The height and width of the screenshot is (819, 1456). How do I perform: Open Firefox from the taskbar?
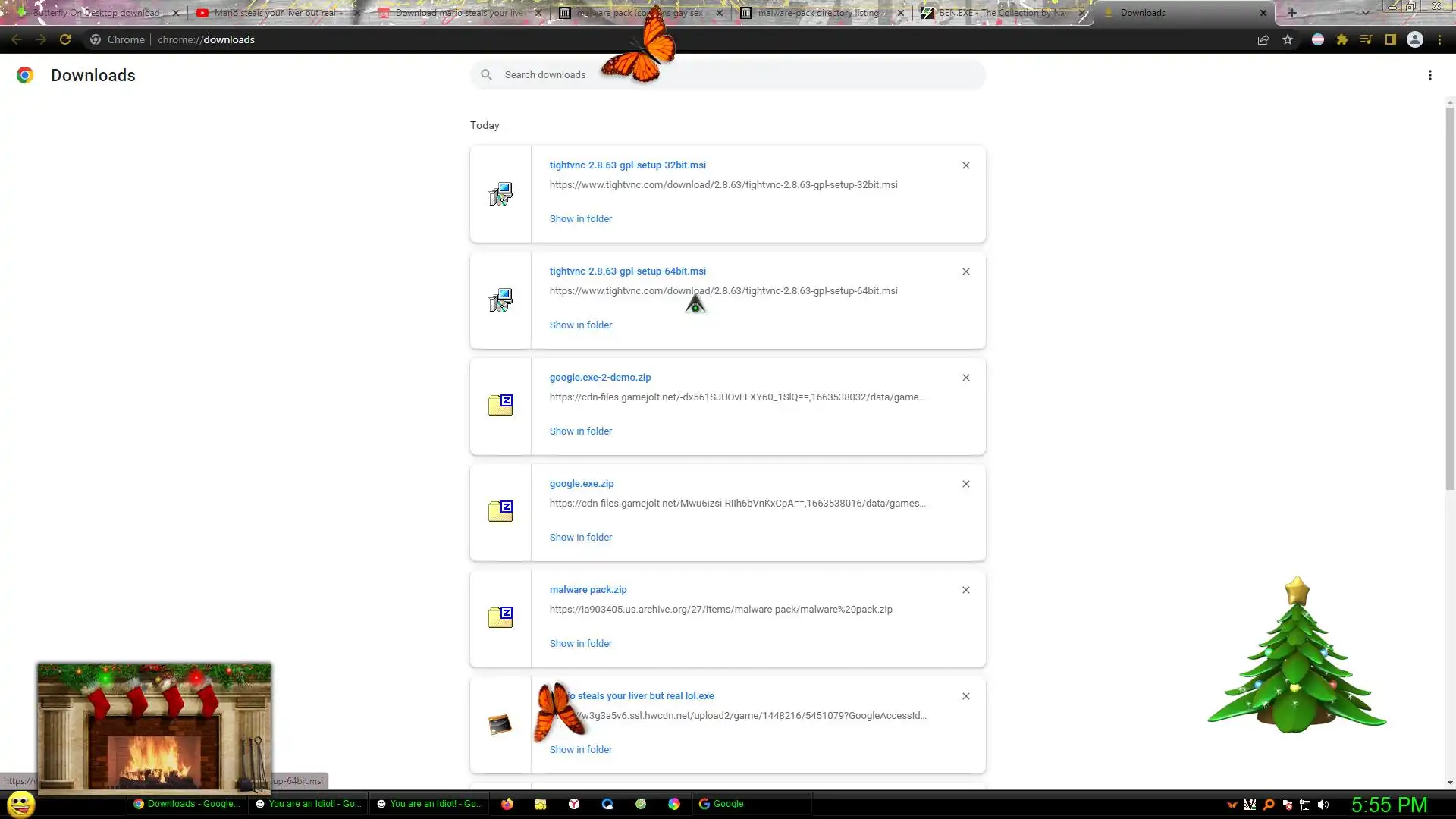tap(507, 804)
